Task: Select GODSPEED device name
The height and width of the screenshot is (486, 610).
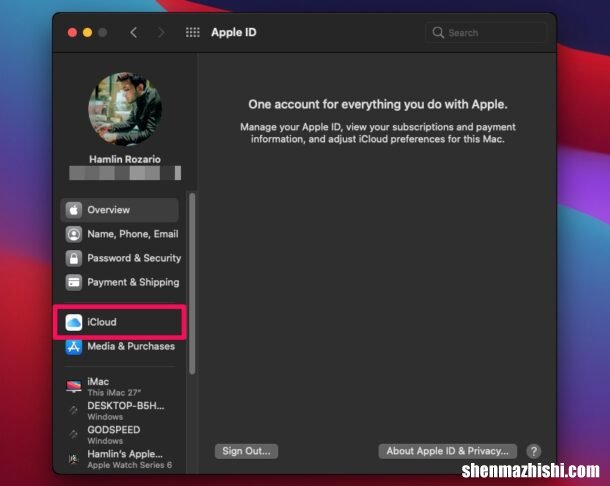Action: (114, 430)
